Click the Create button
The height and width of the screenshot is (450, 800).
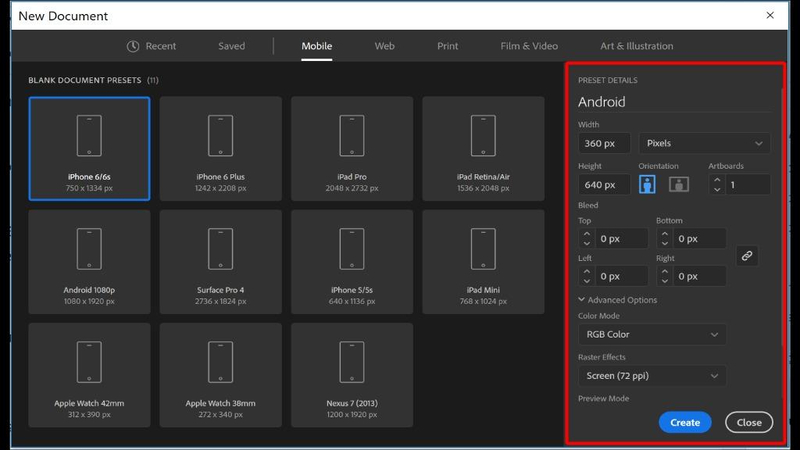[x=685, y=422]
